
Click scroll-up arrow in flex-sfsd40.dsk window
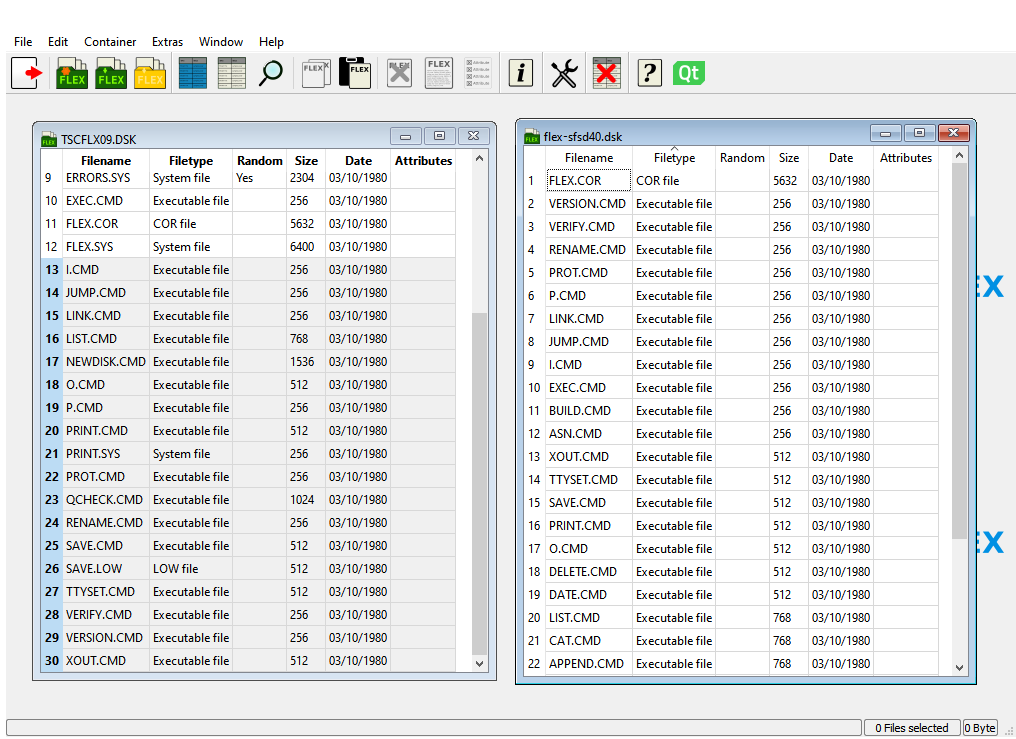(x=960, y=155)
